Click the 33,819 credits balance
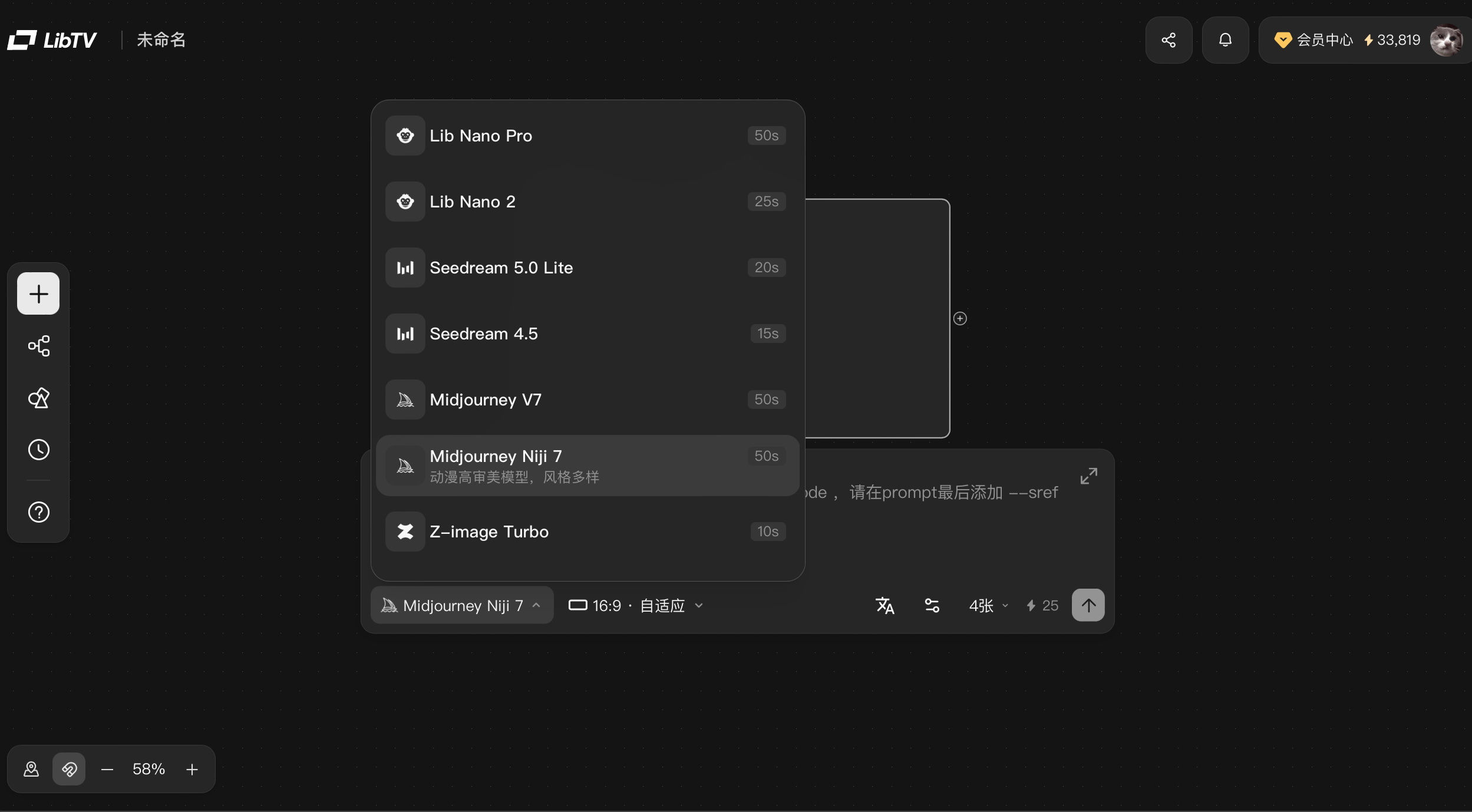 coord(1392,40)
